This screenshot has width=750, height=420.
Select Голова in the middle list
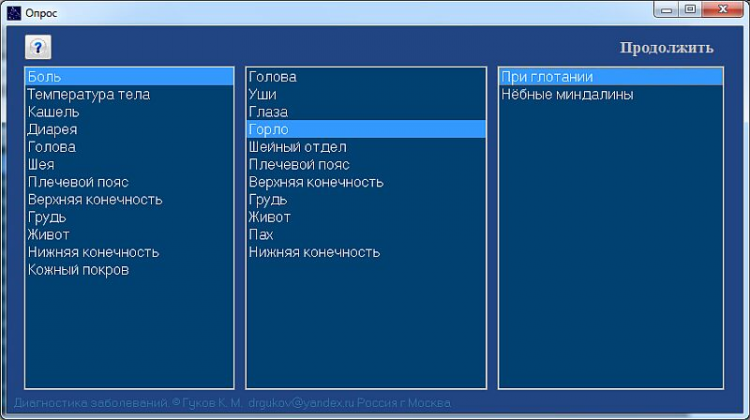pos(366,77)
